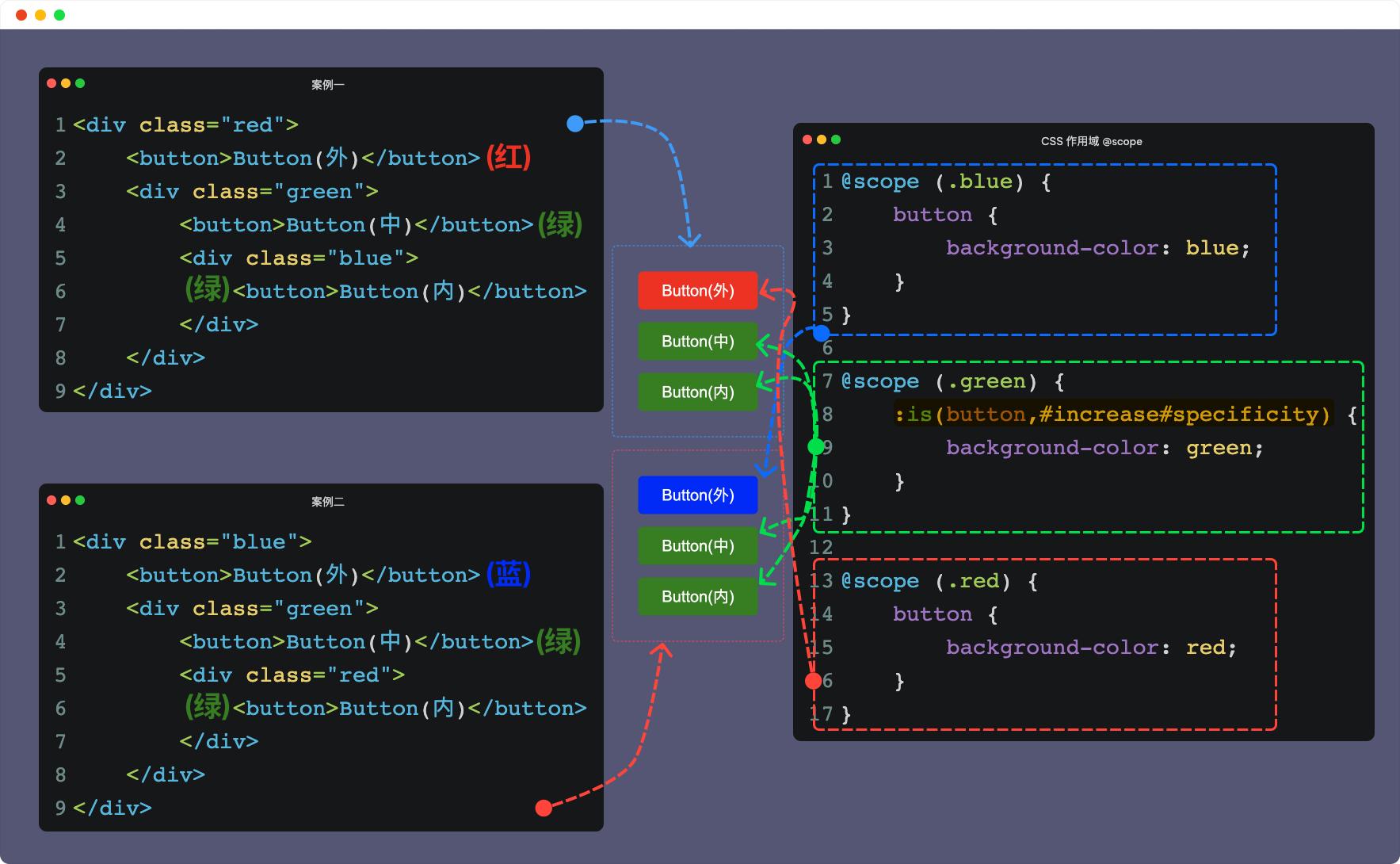Click Button(中) in the upper button group
The width and height of the screenshot is (1400, 864).
click(x=697, y=342)
